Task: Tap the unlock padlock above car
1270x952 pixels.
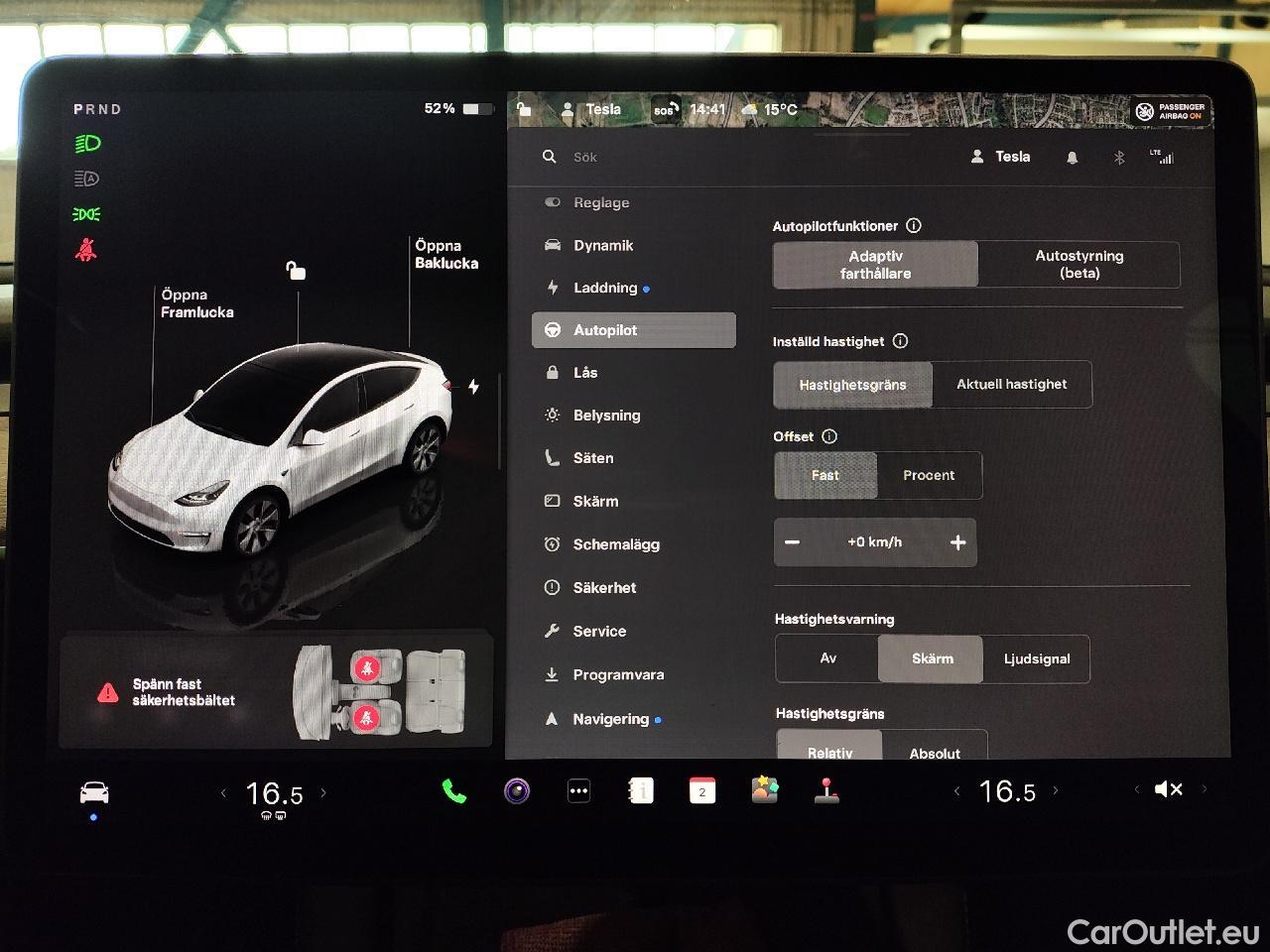Action: coord(296,270)
